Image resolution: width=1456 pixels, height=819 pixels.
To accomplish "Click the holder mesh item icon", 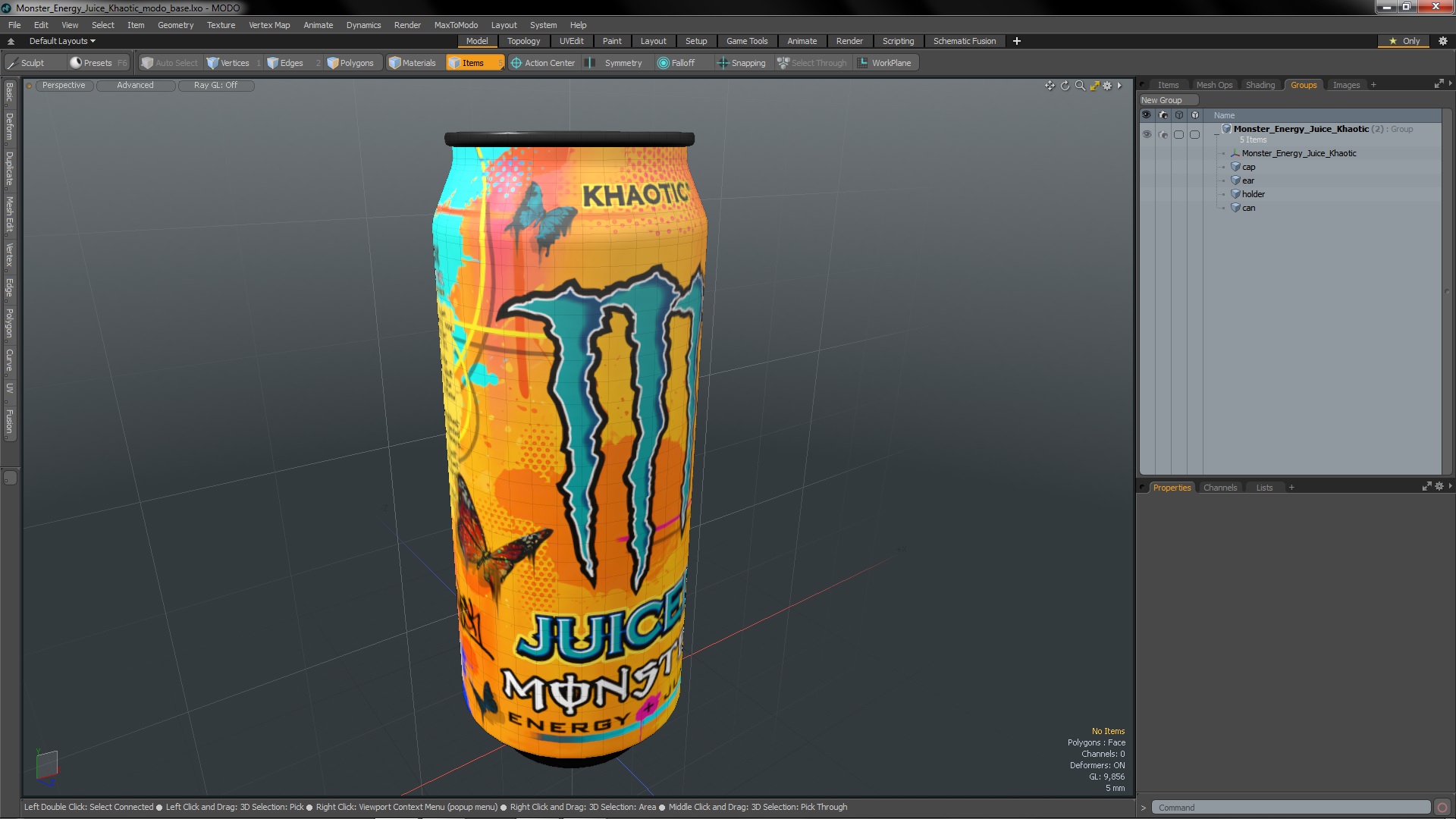I will (x=1235, y=194).
